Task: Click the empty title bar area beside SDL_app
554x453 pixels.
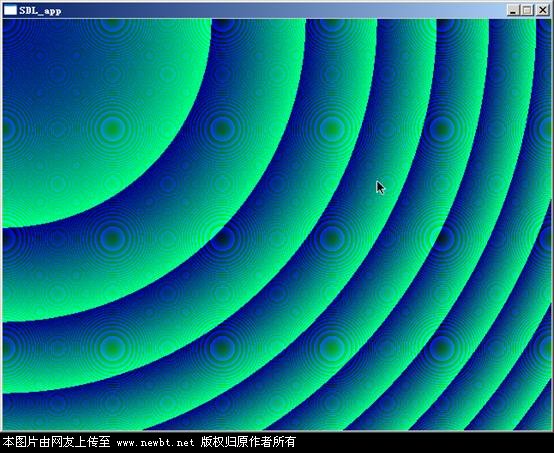Action: pyautogui.click(x=283, y=11)
